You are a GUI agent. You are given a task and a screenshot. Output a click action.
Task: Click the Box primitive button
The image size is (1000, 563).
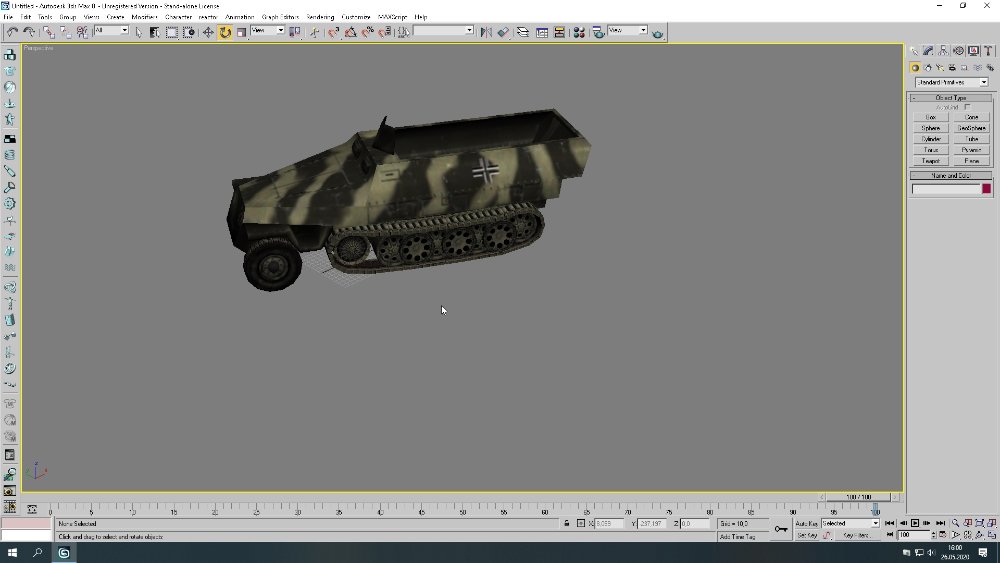930,117
